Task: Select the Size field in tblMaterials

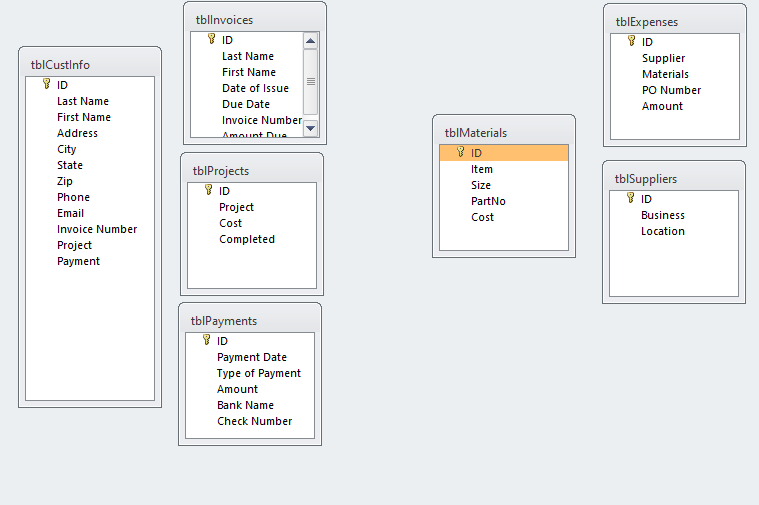Action: (504, 185)
